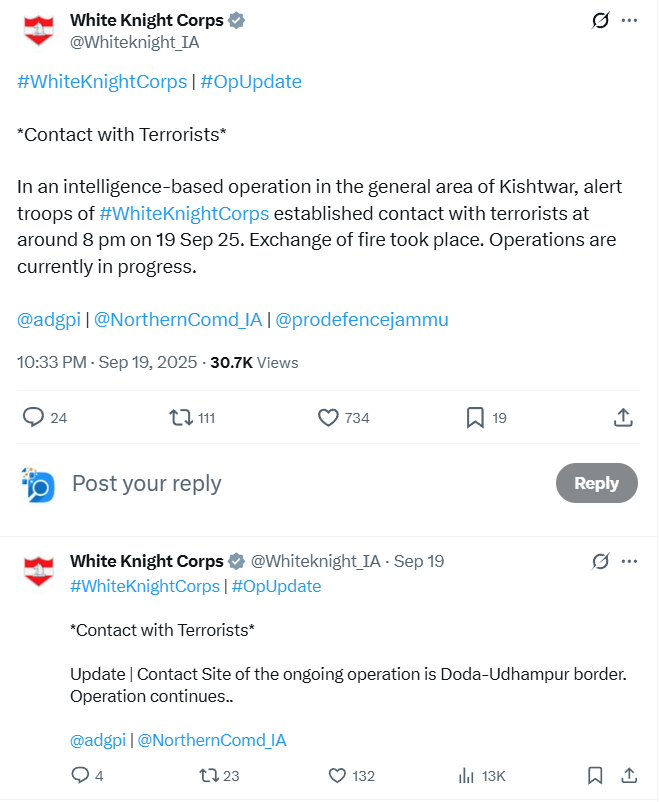Open more options on the reply post
Screen dimensions: 659x802
click(x=629, y=561)
